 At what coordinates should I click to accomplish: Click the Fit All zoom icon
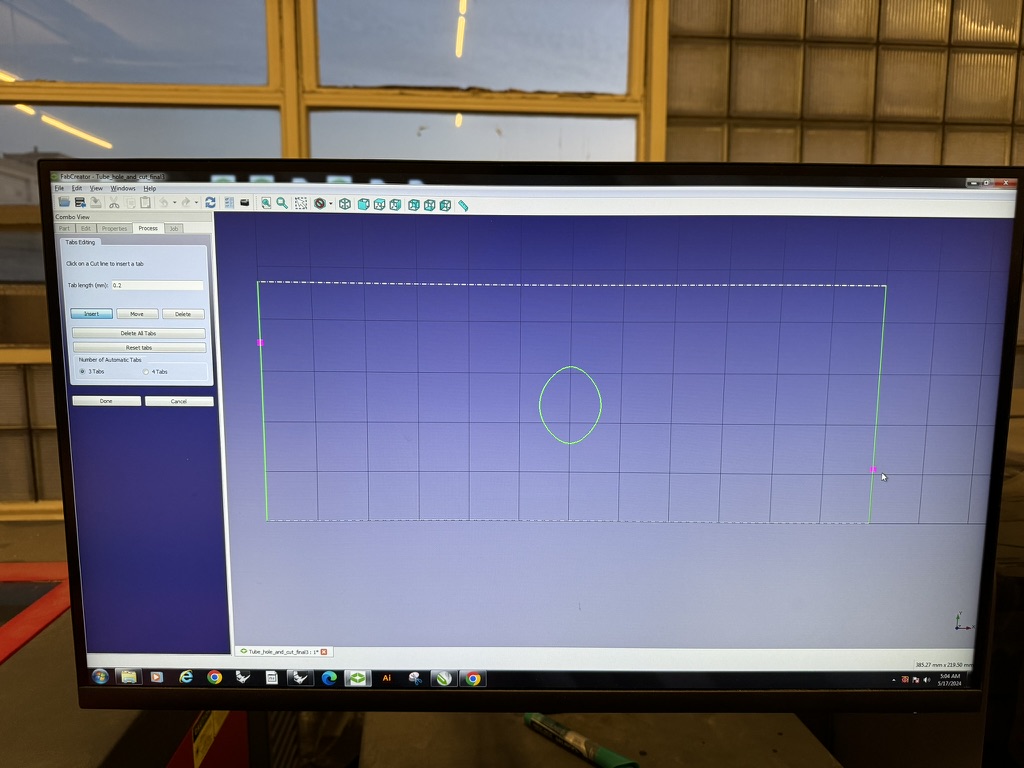(266, 204)
